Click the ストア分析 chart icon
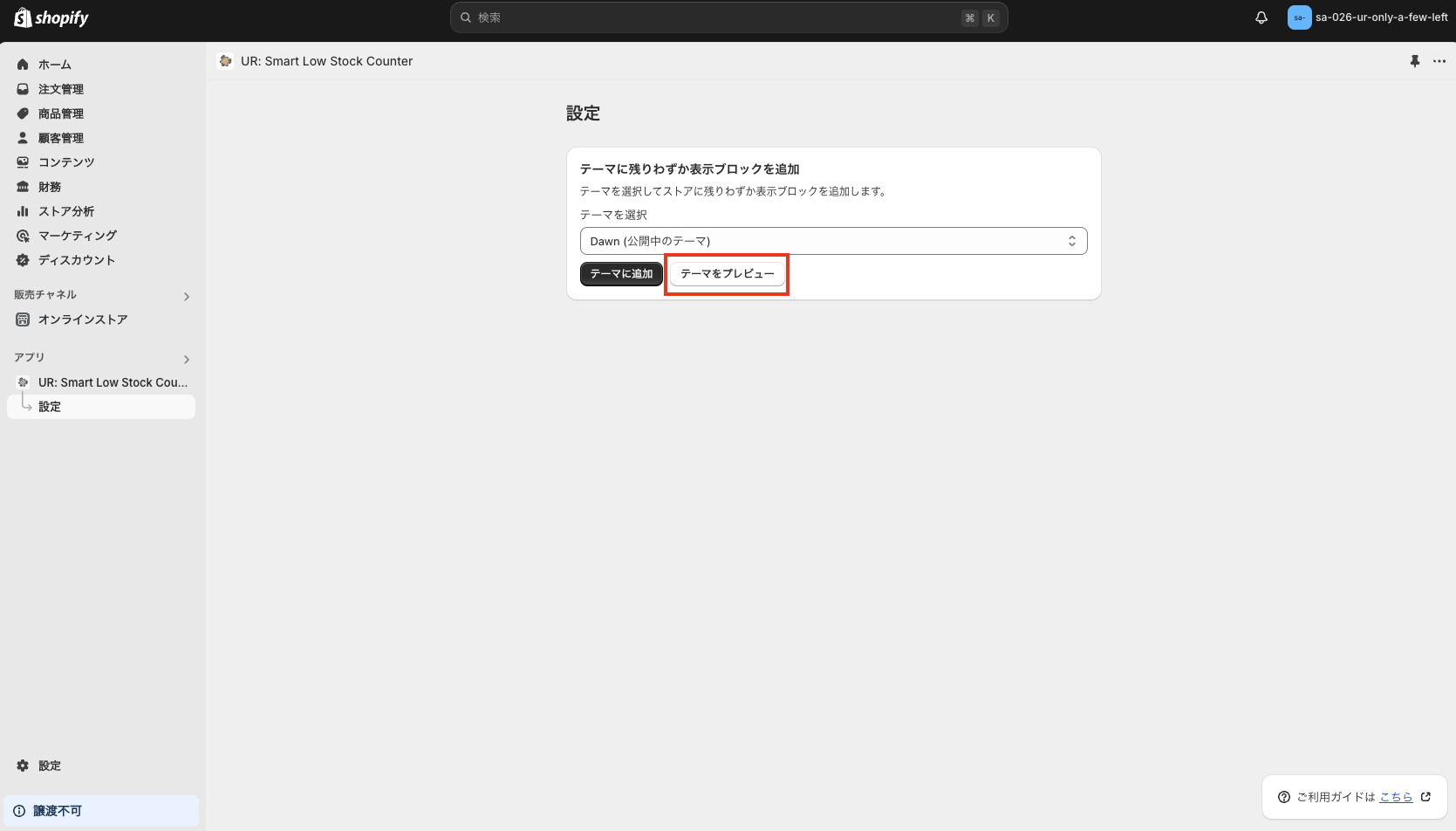Image resolution: width=1456 pixels, height=831 pixels. (23, 211)
